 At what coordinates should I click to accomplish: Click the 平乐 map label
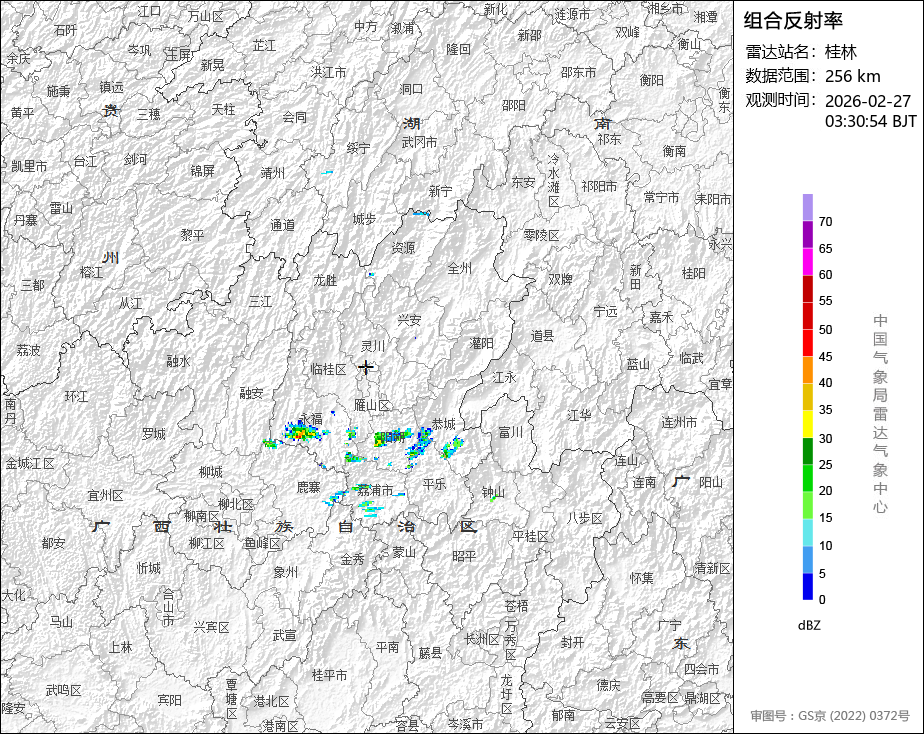point(434,484)
